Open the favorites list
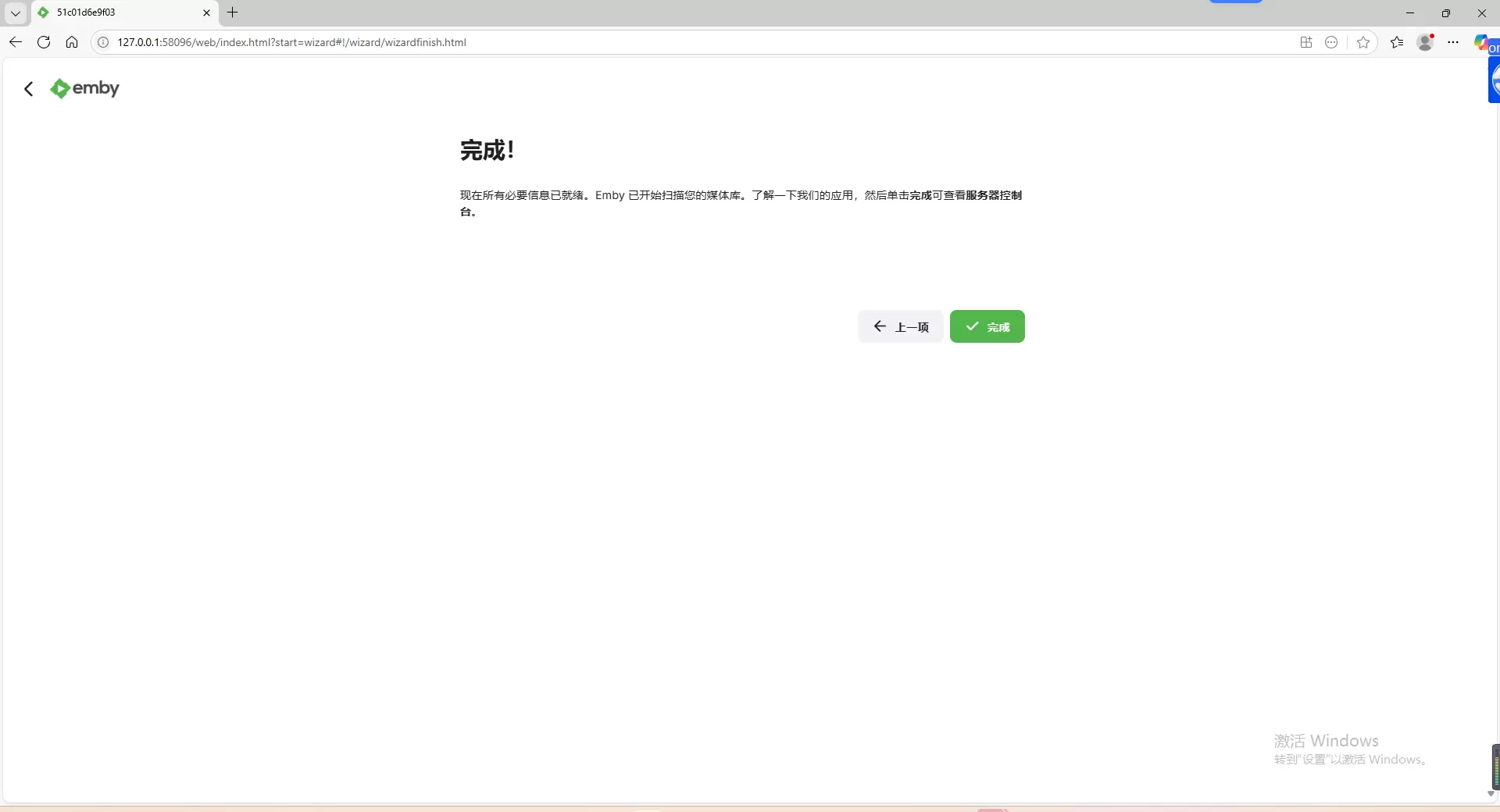Image resolution: width=1500 pixels, height=812 pixels. [x=1397, y=42]
